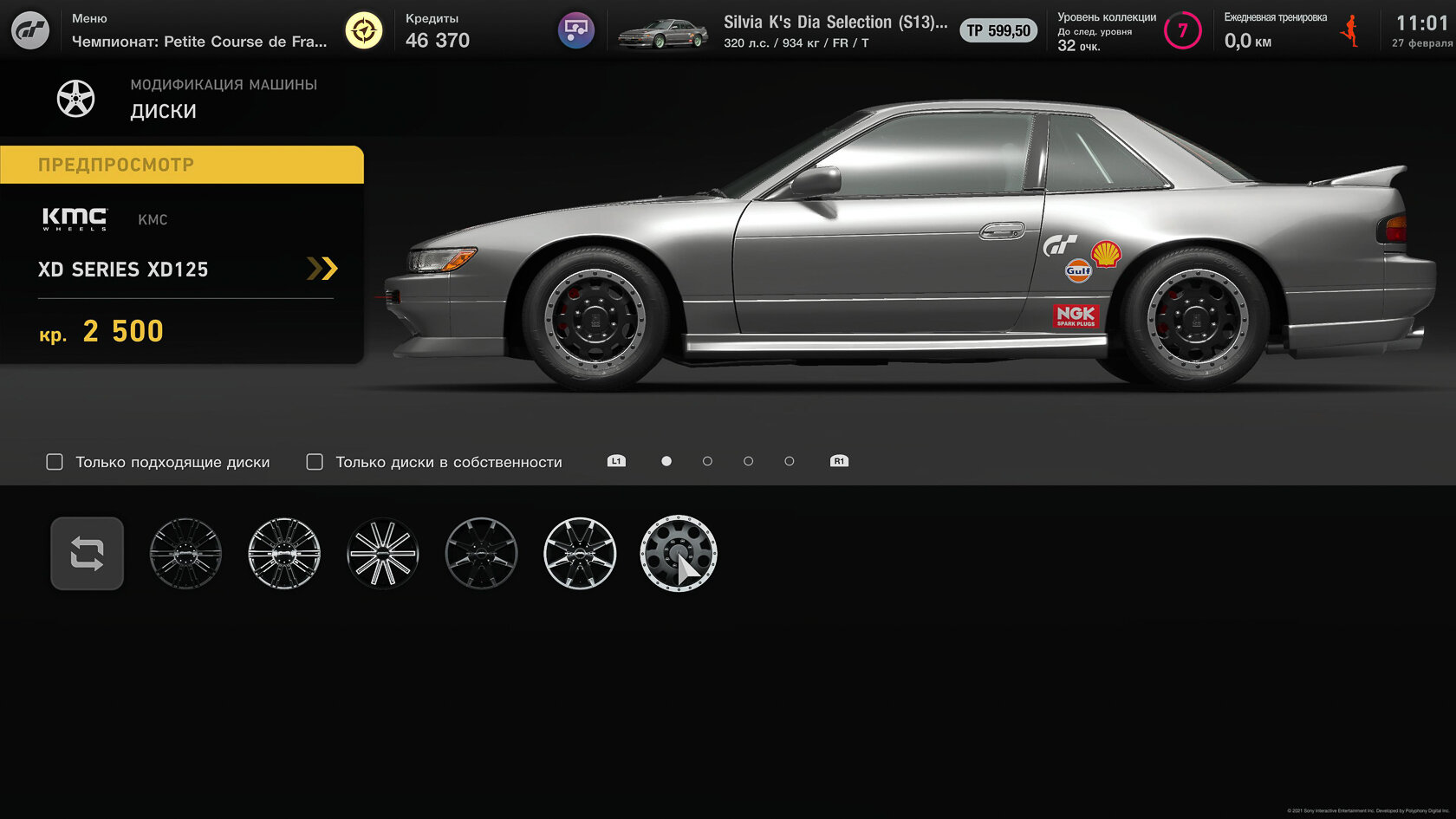
Task: Enable Только диски в собственности checkbox
Action: point(315,462)
